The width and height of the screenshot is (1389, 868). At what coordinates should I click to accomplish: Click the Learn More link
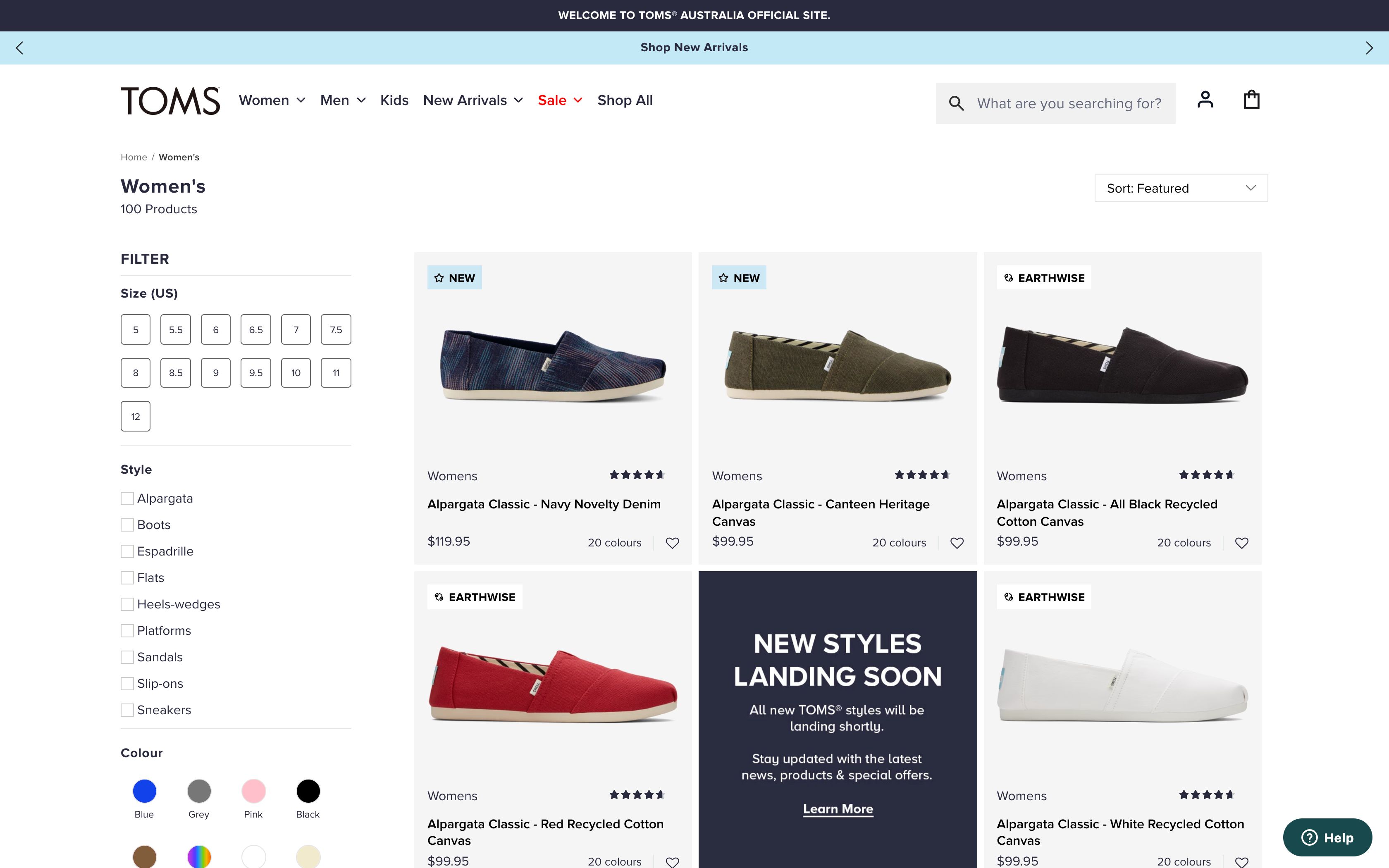(x=838, y=809)
